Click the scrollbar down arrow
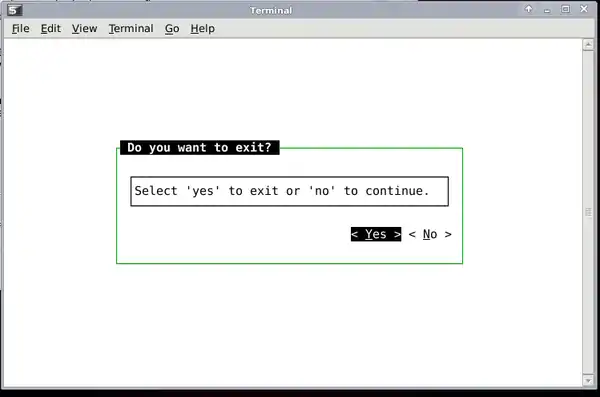The width and height of the screenshot is (600, 397). pos(588,380)
